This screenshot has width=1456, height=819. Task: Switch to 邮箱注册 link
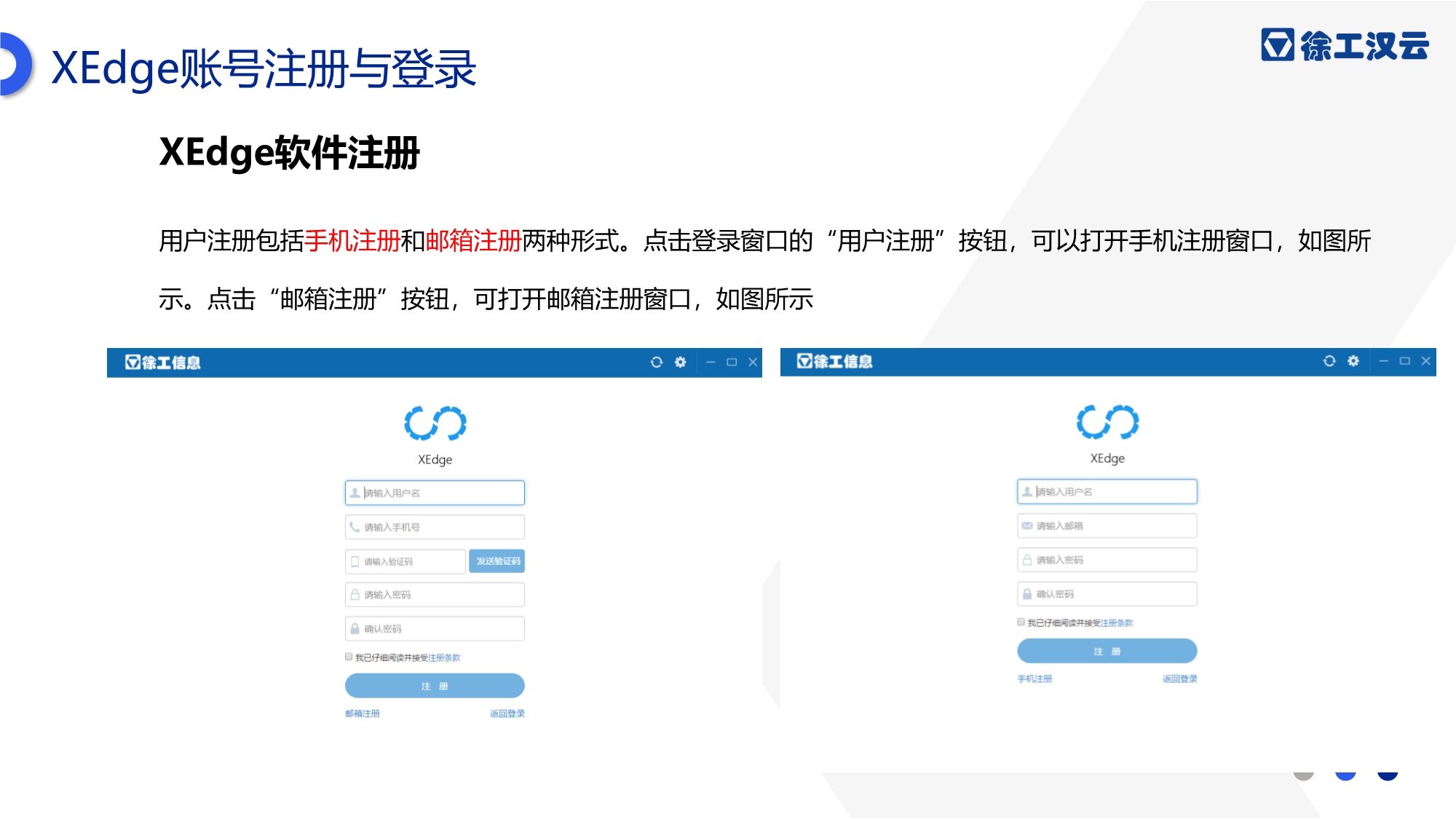[363, 713]
